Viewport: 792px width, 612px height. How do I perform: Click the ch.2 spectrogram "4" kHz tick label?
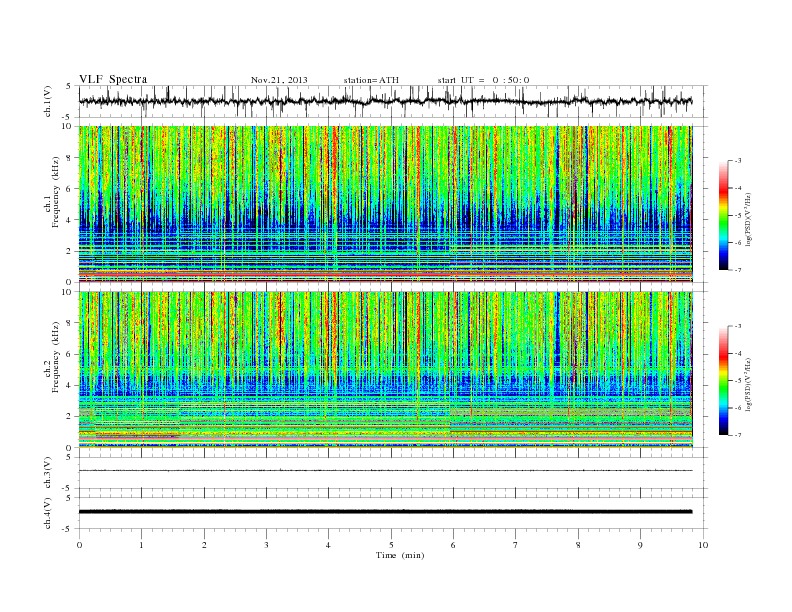click(x=69, y=386)
